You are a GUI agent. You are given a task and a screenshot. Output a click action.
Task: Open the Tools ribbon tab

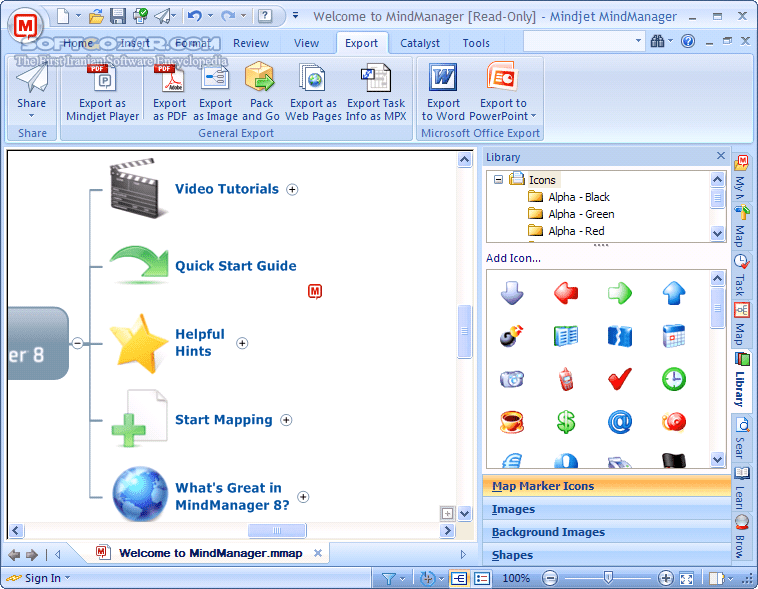click(x=476, y=43)
